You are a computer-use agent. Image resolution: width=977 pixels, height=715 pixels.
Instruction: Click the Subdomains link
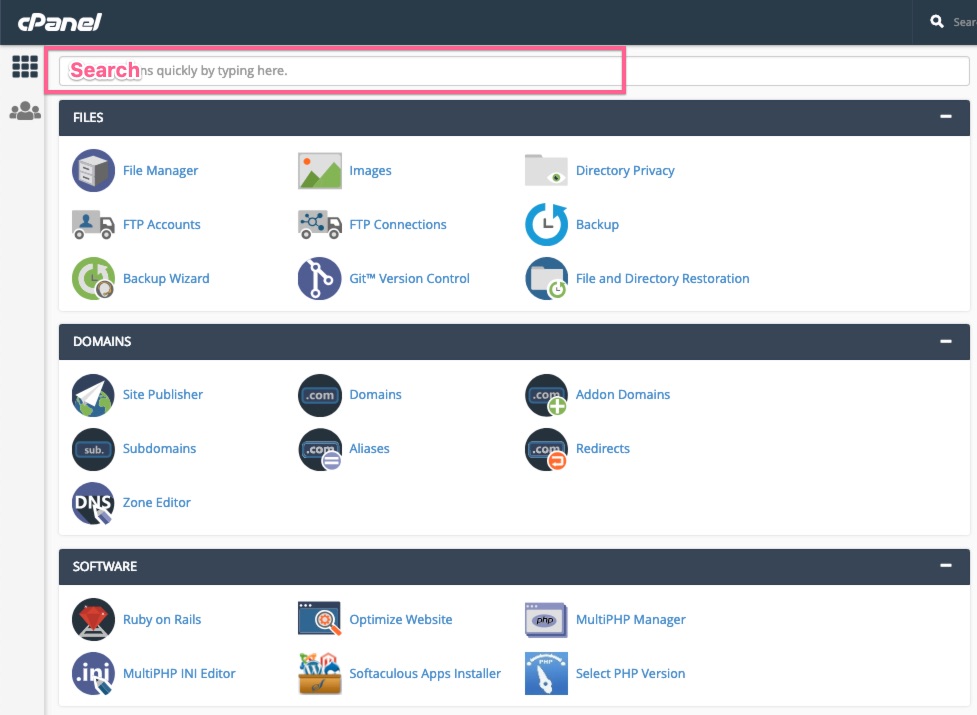point(159,449)
